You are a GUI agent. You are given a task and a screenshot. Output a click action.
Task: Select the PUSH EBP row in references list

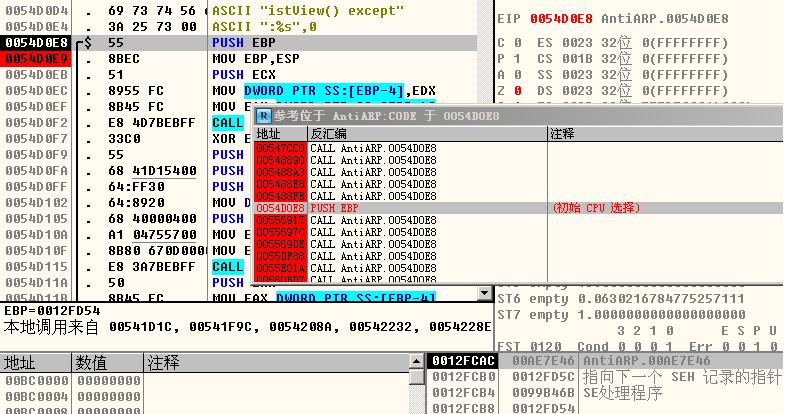click(x=518, y=208)
